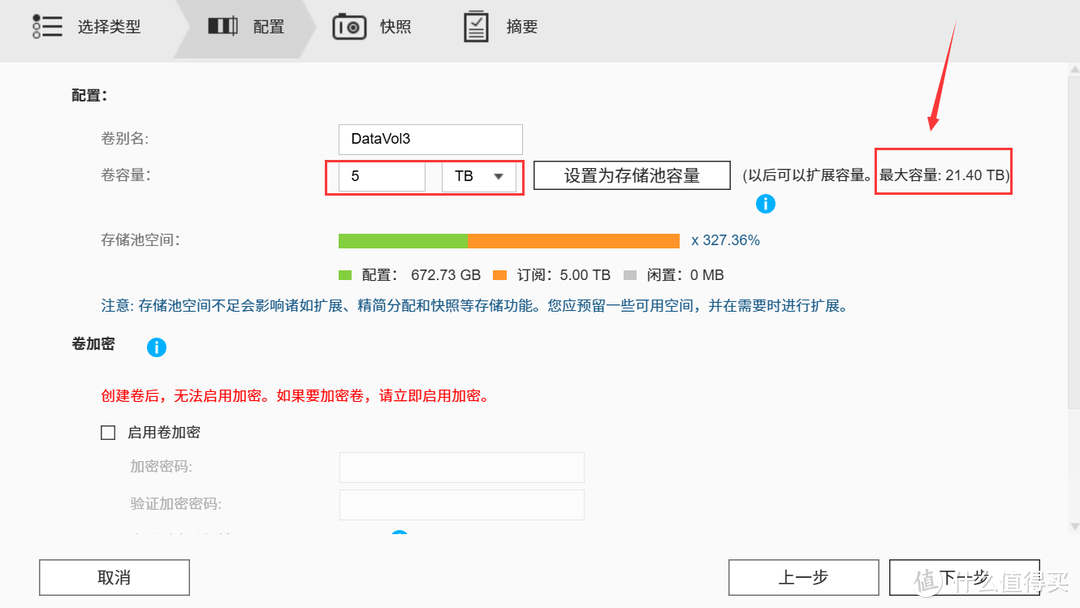Click 设置为存储池容量 button

click(x=632, y=176)
